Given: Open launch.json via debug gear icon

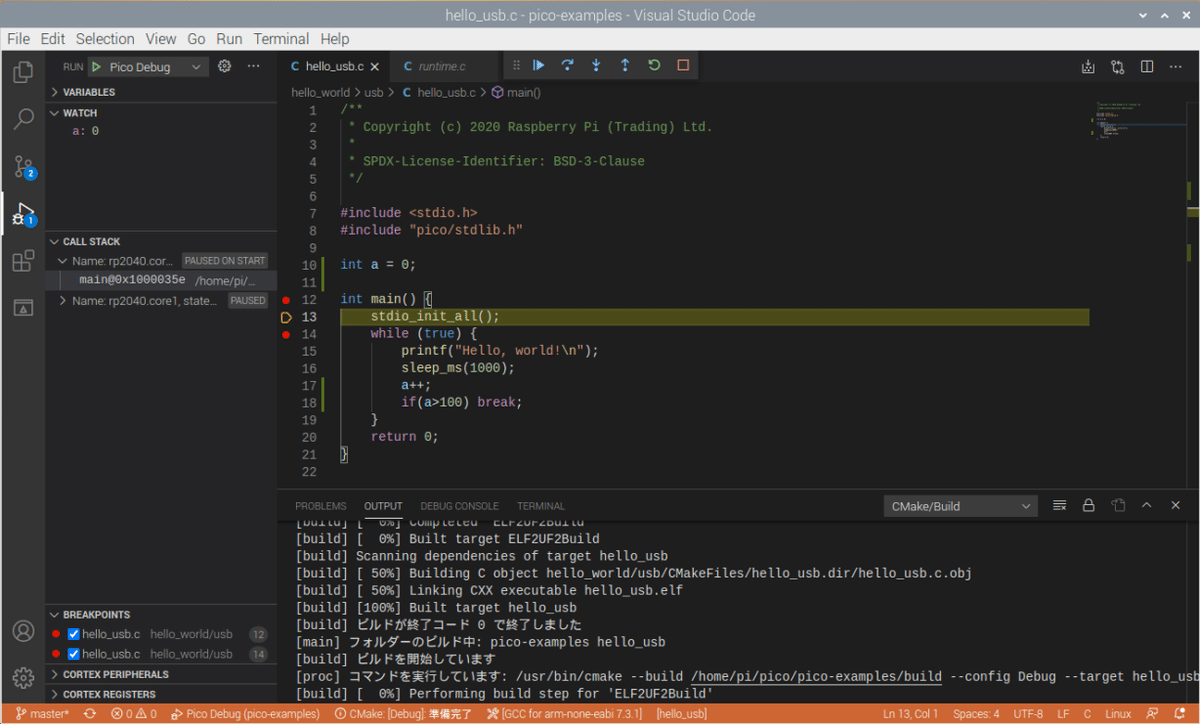Looking at the screenshot, I should pyautogui.click(x=225, y=66).
